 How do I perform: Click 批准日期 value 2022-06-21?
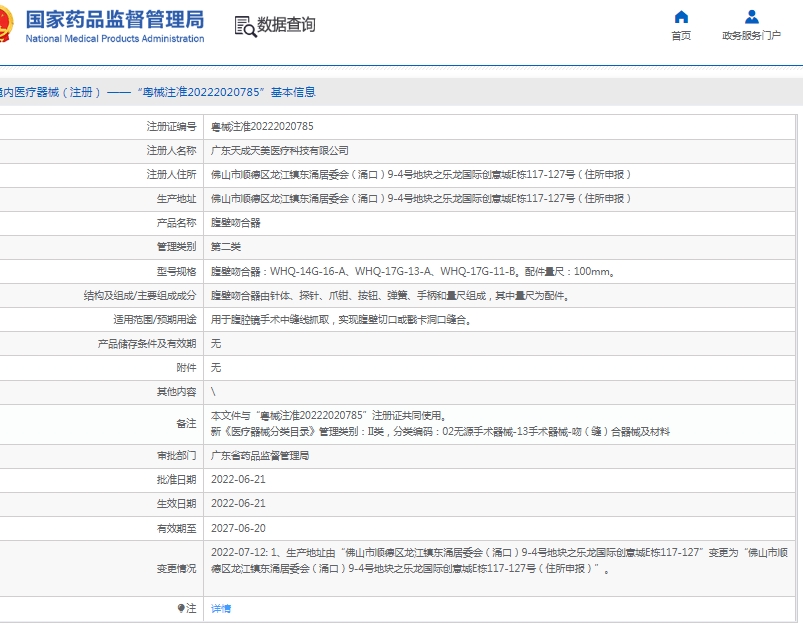pos(238,479)
